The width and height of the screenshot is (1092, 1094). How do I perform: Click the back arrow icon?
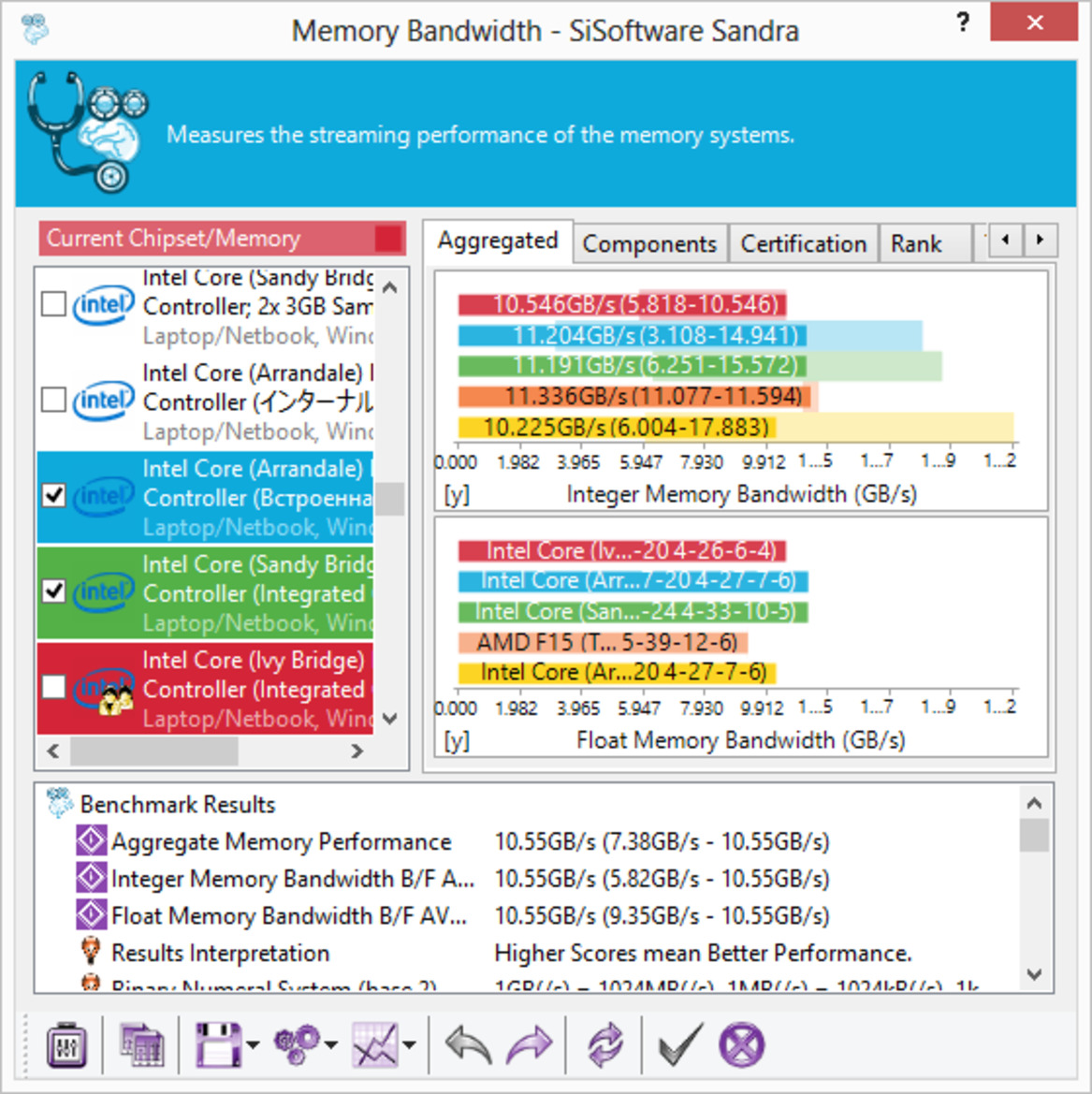point(468,1044)
